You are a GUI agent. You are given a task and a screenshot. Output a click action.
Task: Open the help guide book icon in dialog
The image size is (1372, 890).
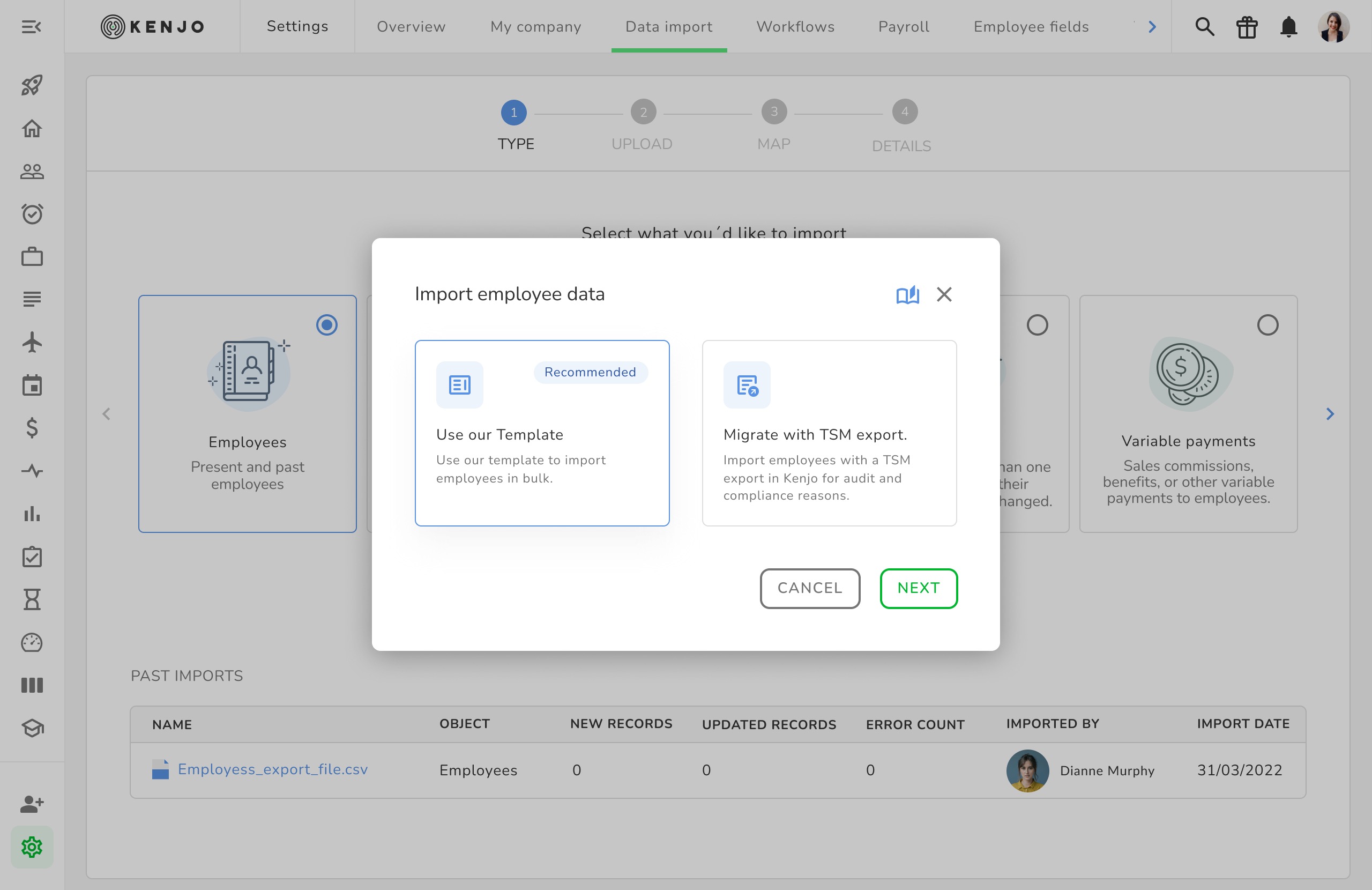coord(907,295)
